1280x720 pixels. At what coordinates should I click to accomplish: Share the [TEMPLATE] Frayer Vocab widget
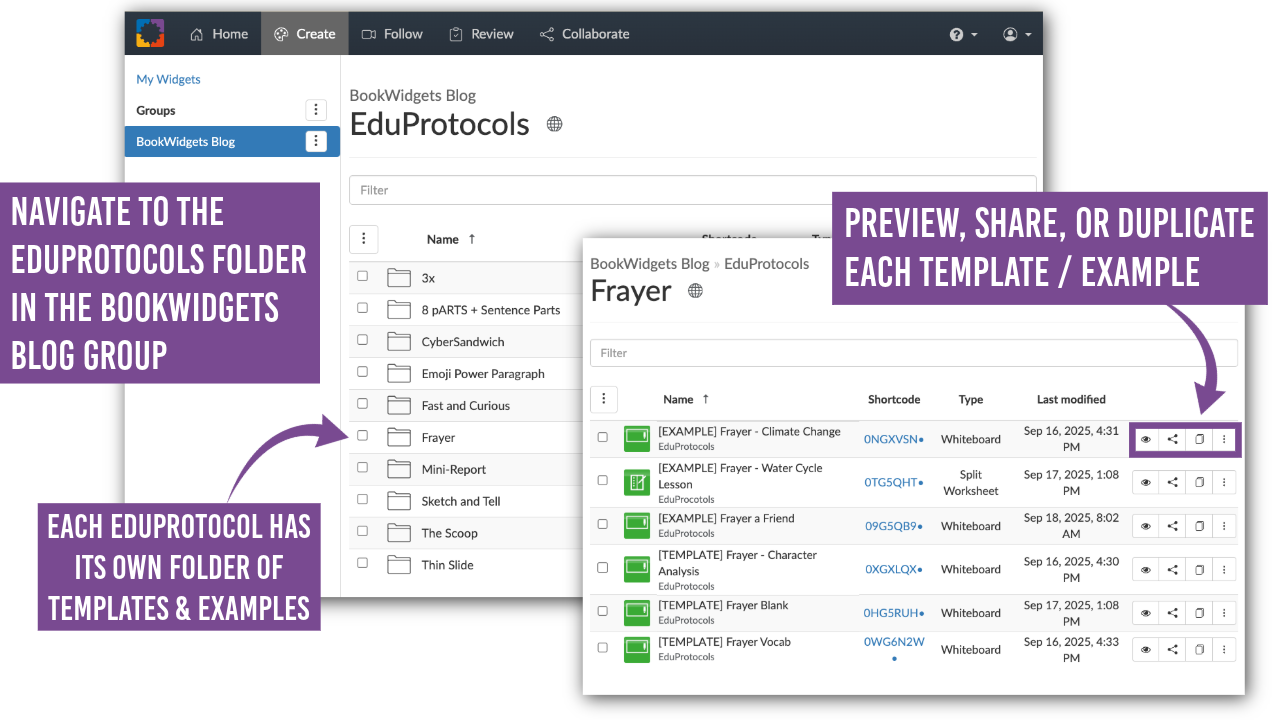point(1172,649)
